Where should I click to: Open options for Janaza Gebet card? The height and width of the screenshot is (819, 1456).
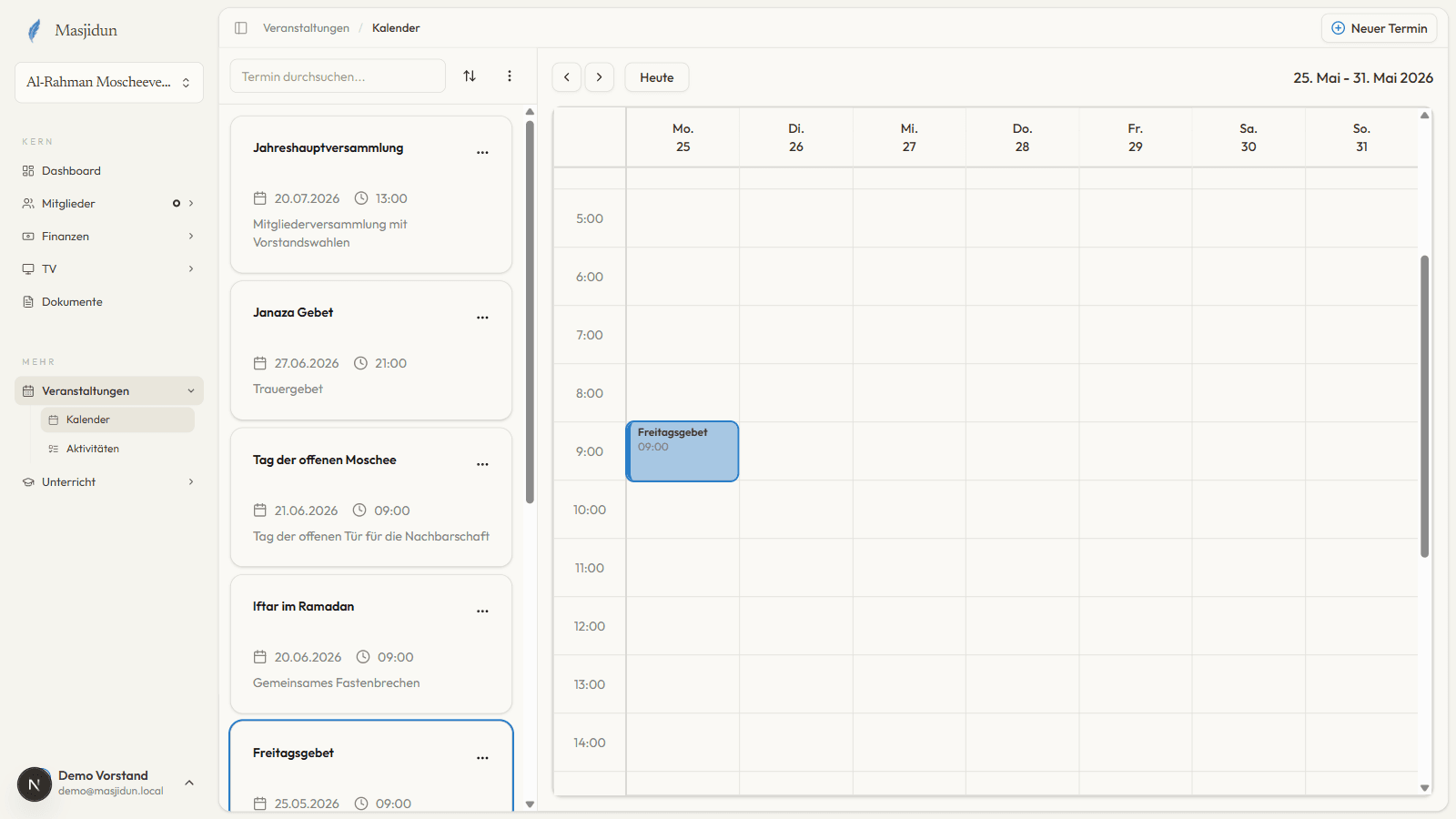[x=482, y=318]
